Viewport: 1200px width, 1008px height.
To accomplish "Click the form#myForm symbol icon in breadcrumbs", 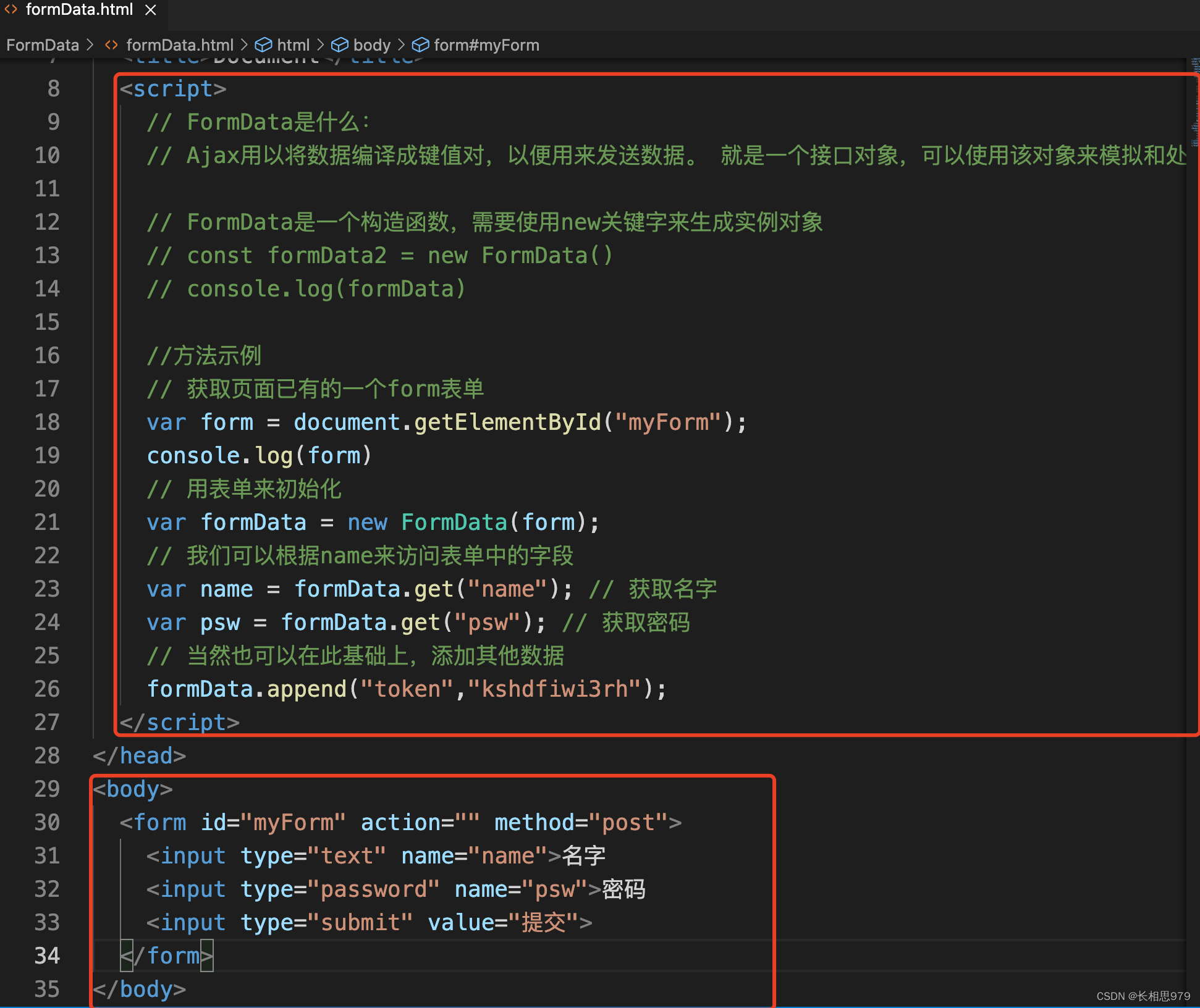I will coord(420,45).
